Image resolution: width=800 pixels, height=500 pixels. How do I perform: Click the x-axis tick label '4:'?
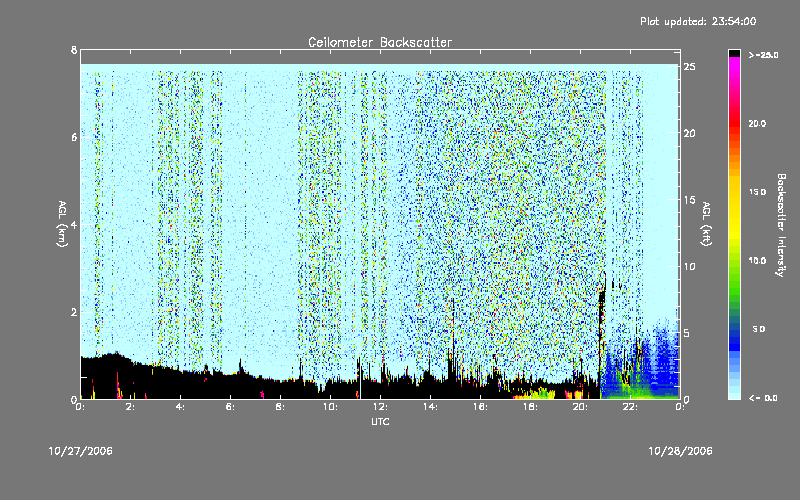[x=180, y=407]
